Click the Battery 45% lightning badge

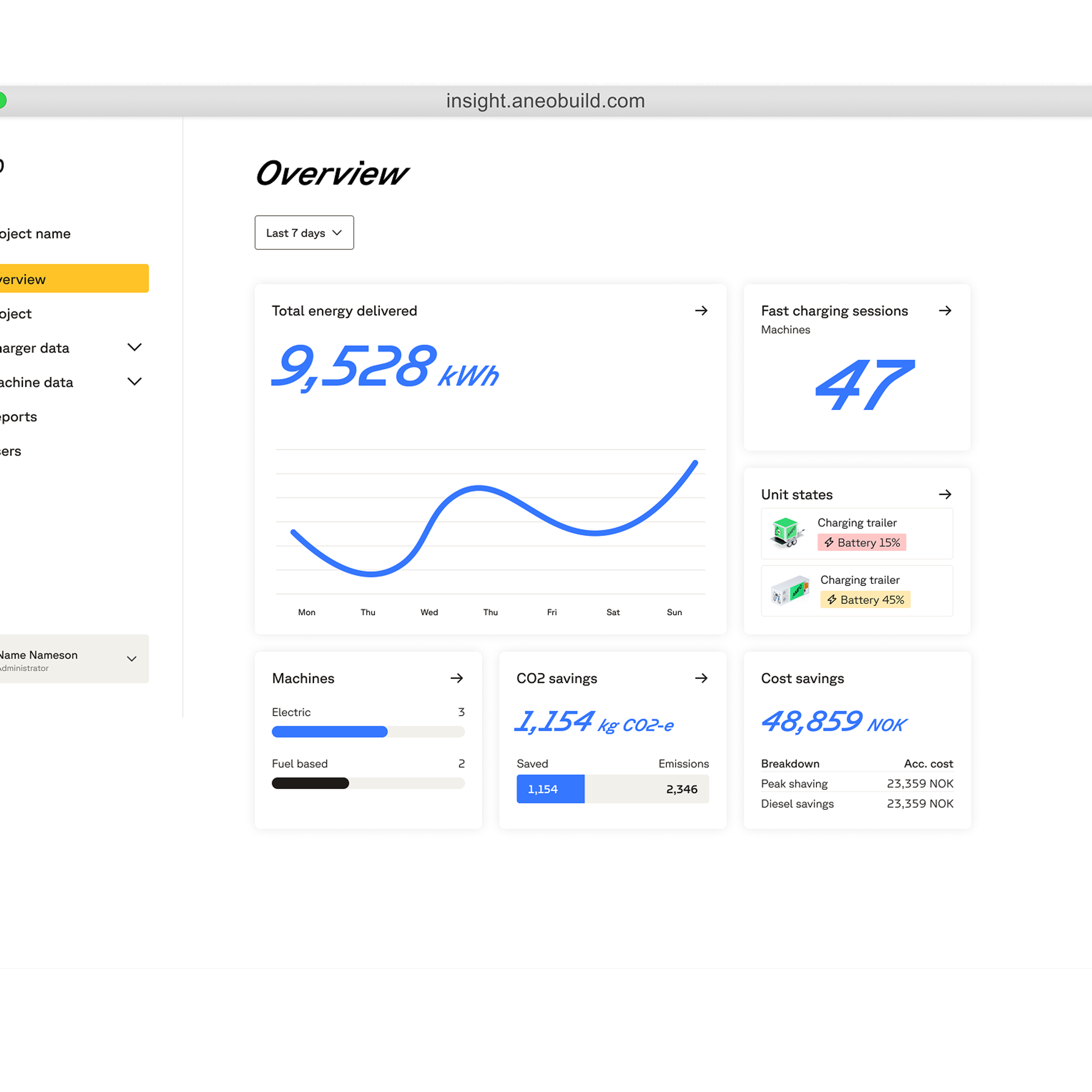pyautogui.click(x=865, y=599)
